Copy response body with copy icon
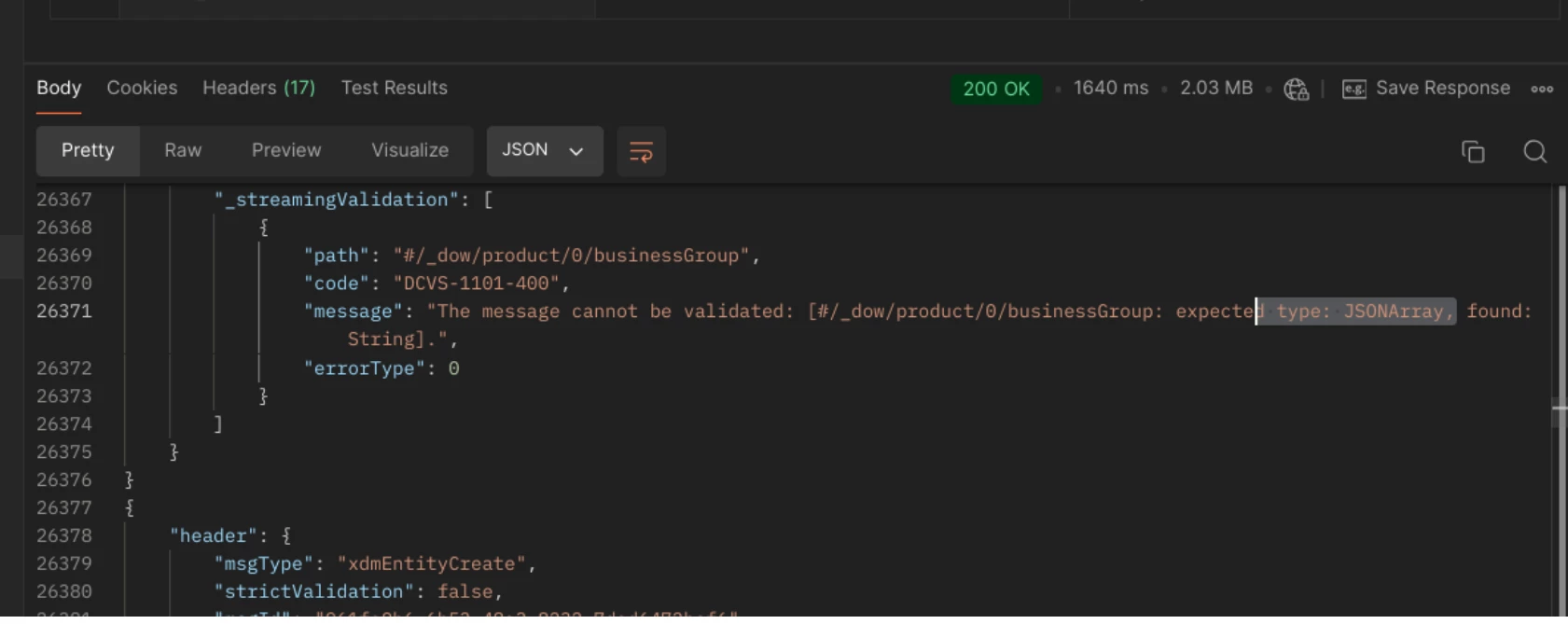 (x=1473, y=151)
